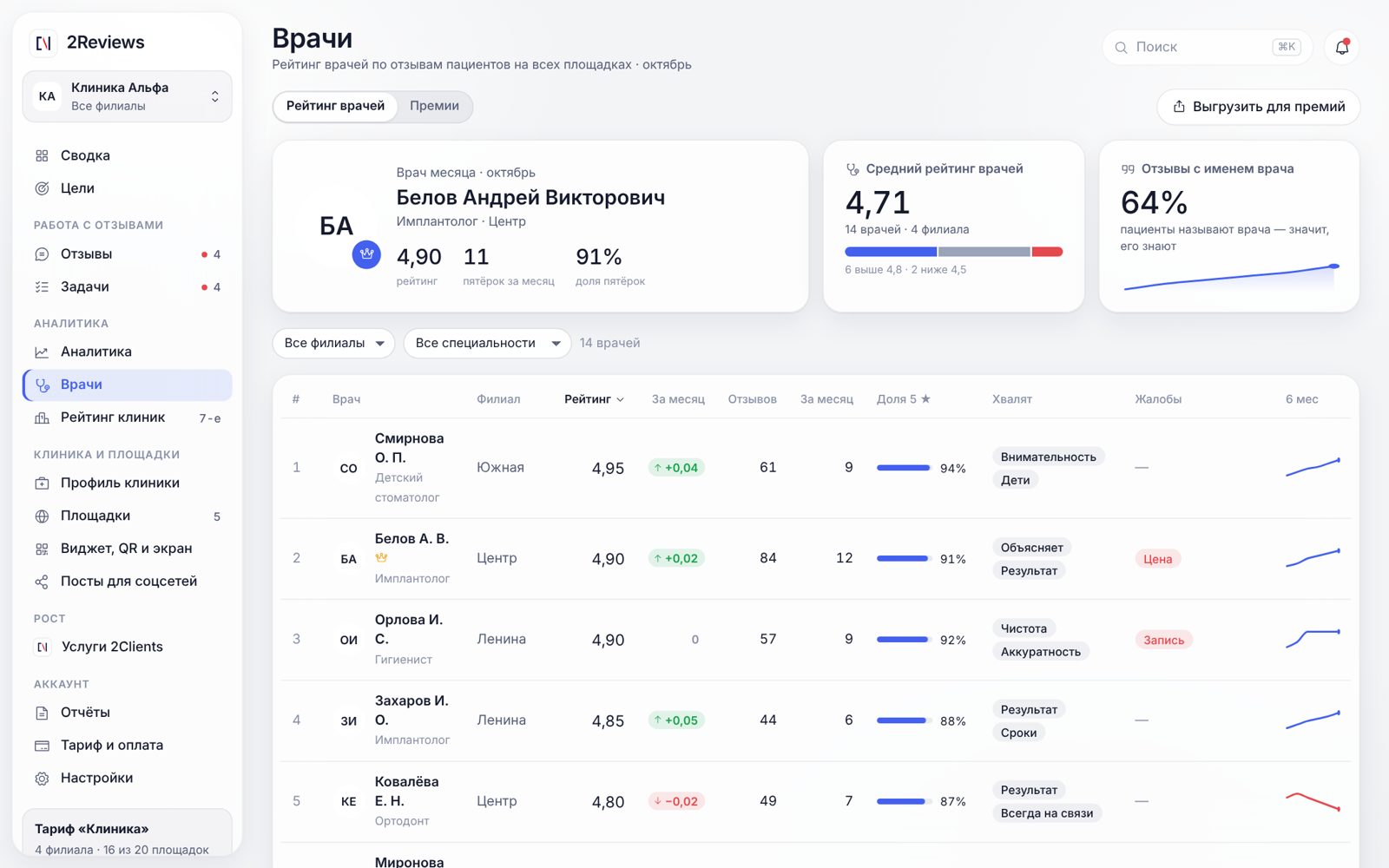This screenshot has height=868, width=1389.
Task: Open the Все специальности dropdown
Action: [x=487, y=344]
